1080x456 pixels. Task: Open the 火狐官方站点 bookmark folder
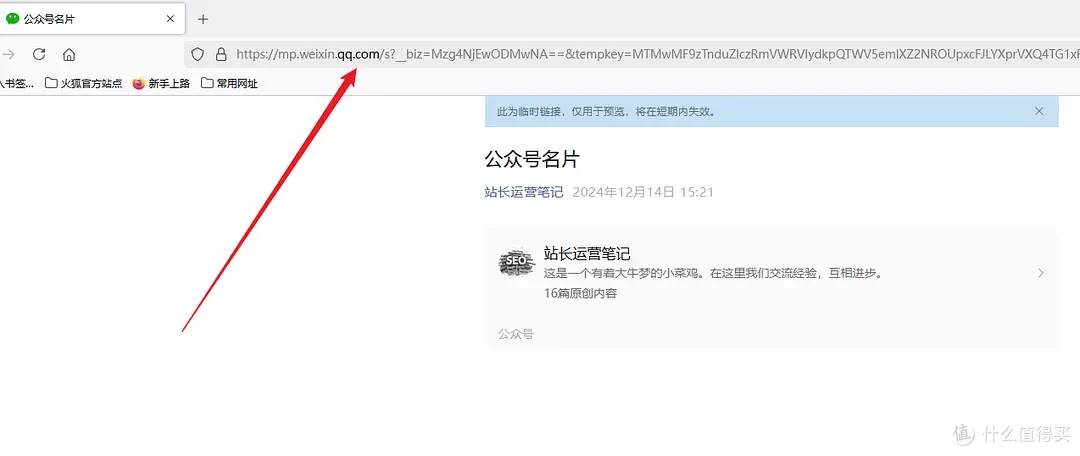click(83, 83)
